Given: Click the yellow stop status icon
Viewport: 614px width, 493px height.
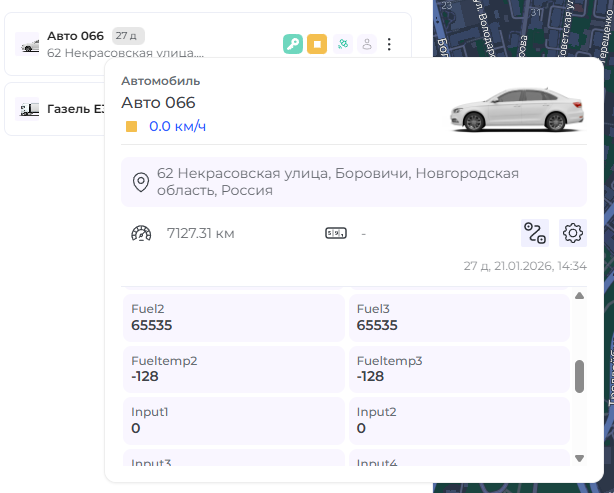Looking at the screenshot, I should 317,44.
